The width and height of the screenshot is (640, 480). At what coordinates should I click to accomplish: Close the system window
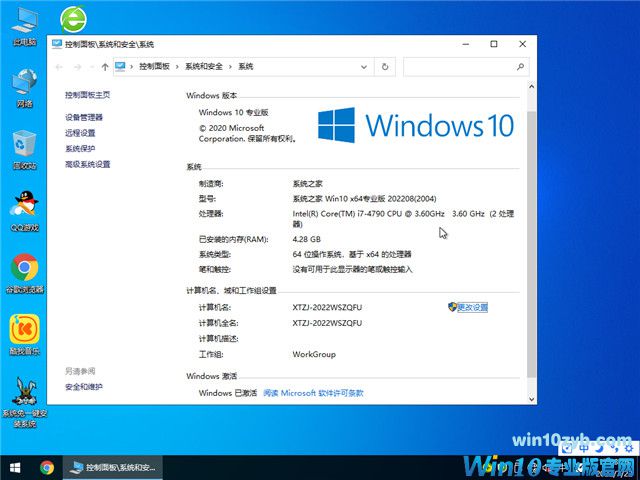coord(522,44)
